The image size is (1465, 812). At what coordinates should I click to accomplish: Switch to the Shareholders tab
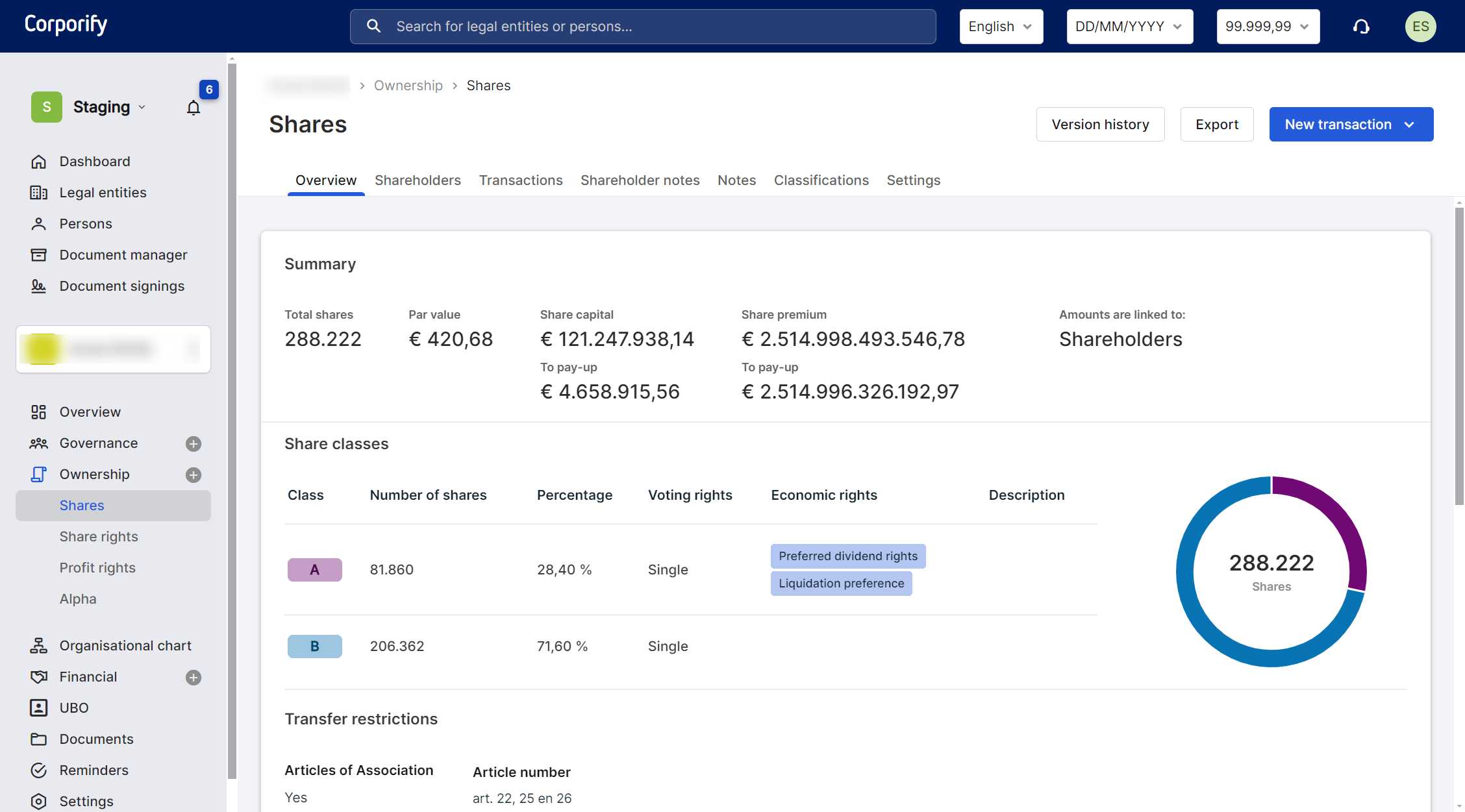tap(418, 180)
